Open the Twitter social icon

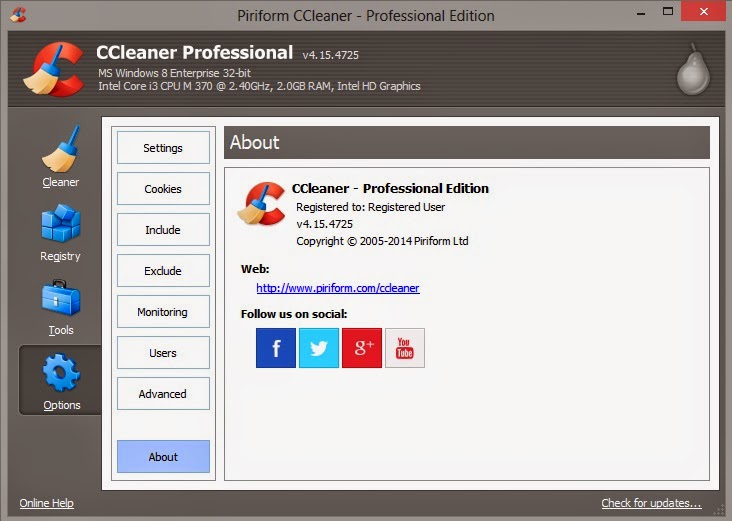[x=319, y=348]
